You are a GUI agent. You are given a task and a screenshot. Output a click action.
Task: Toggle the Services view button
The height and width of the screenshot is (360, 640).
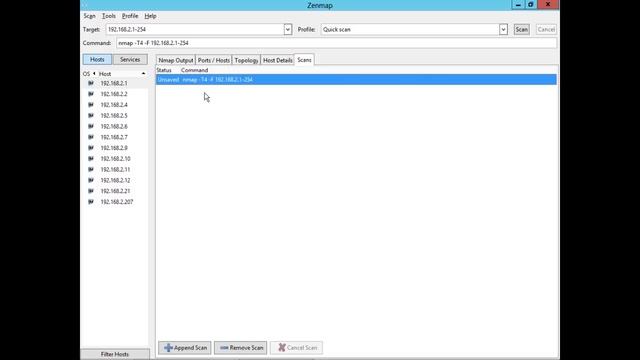coord(130,60)
